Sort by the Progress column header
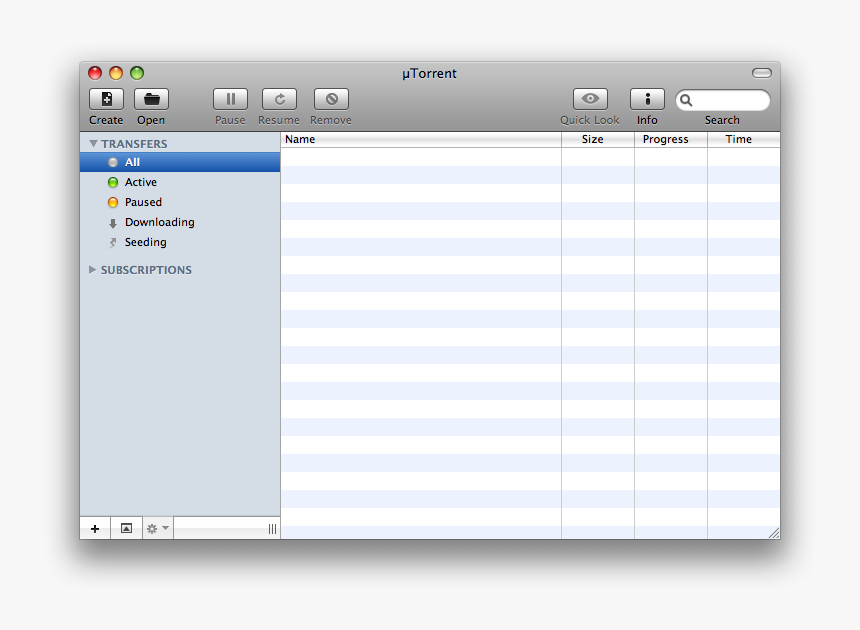 [671, 139]
